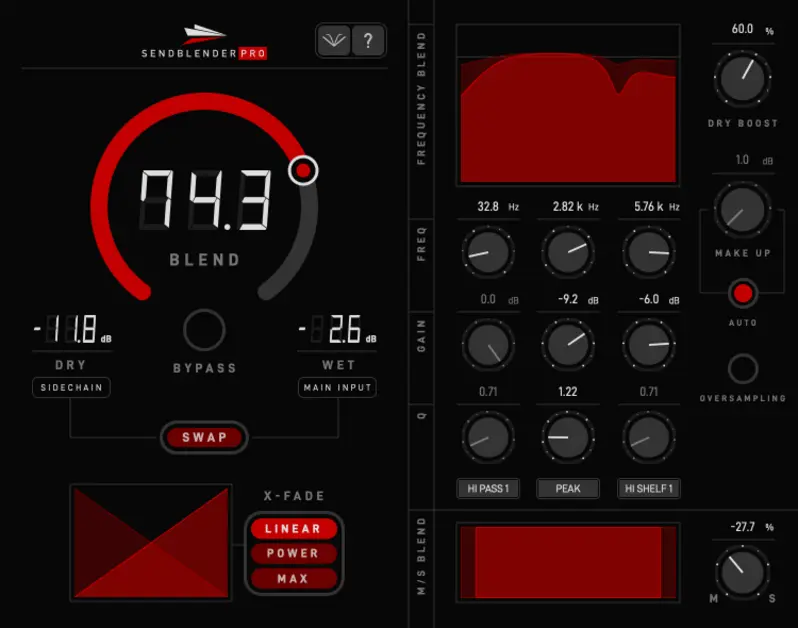The image size is (798, 628).
Task: Click the Peak band Q knob
Action: pos(568,437)
